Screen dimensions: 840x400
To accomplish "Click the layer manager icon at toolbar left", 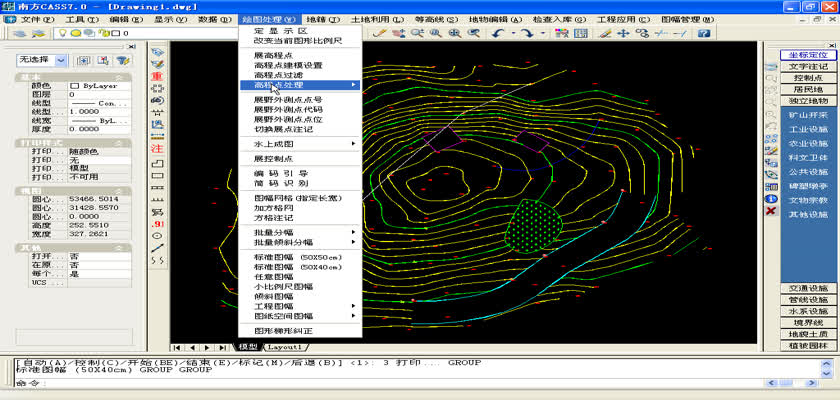I will pos(20,33).
